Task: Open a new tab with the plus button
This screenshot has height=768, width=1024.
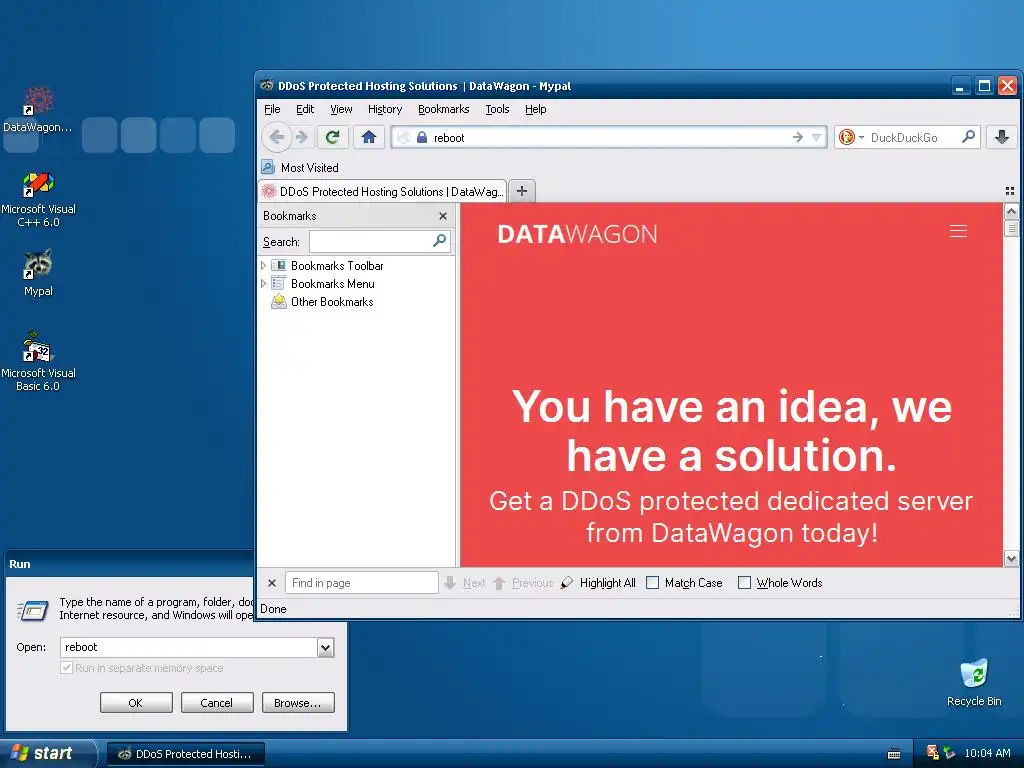Action: point(522,191)
